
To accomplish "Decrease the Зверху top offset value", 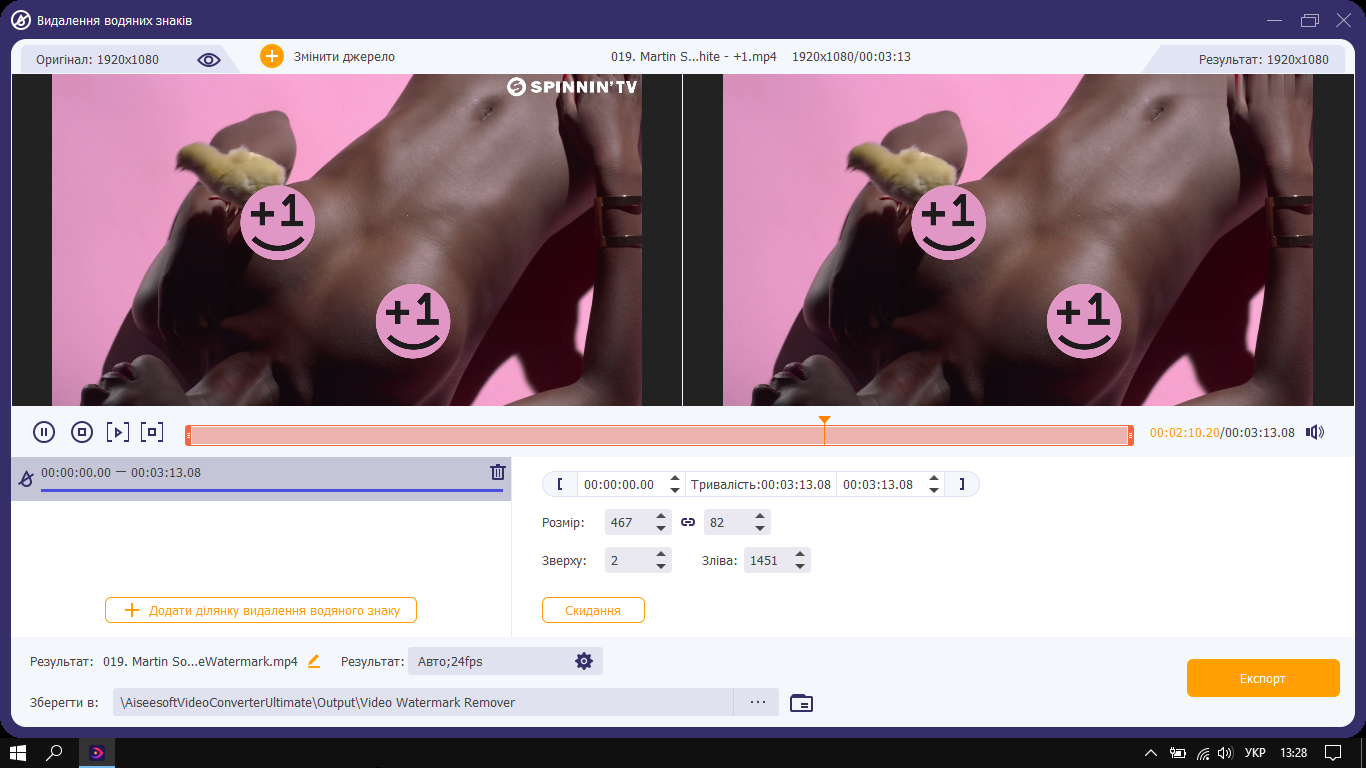I will pos(661,566).
